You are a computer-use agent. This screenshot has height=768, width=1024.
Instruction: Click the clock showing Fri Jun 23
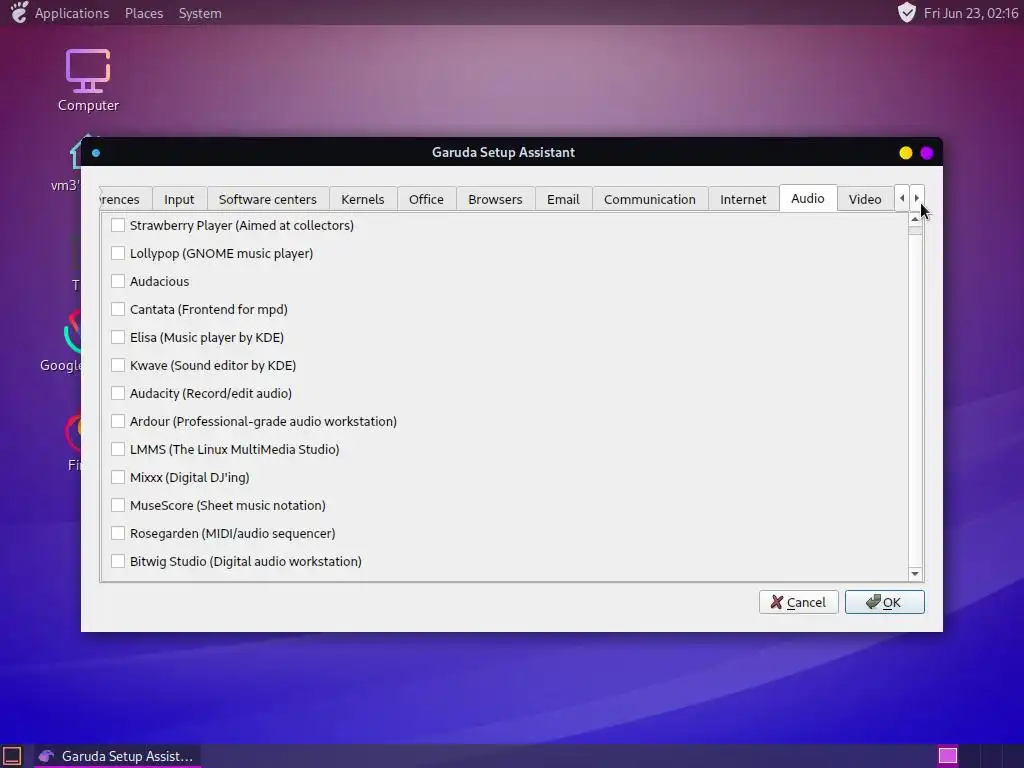[x=970, y=13]
